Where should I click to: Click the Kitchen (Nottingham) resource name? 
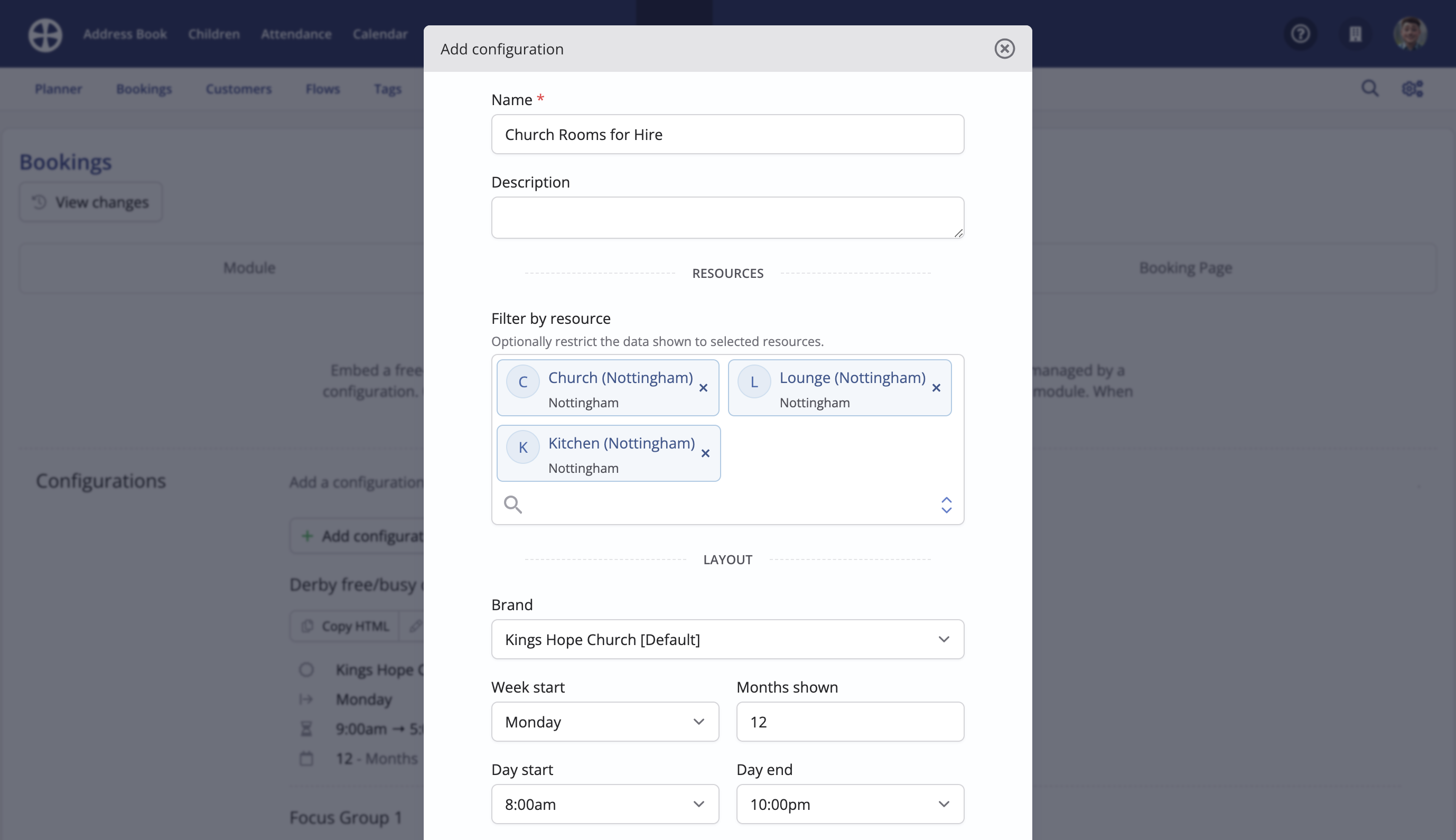(621, 444)
